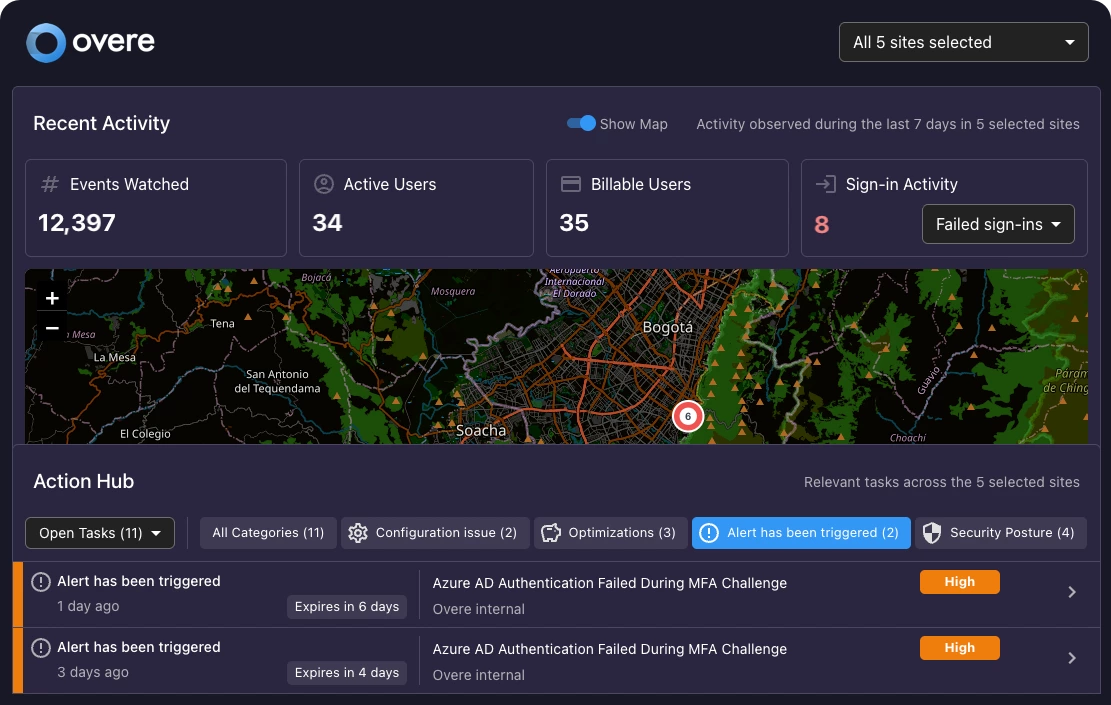The image size is (1111, 705).
Task: Click the piggy bank icon on Optimizations
Action: click(551, 533)
